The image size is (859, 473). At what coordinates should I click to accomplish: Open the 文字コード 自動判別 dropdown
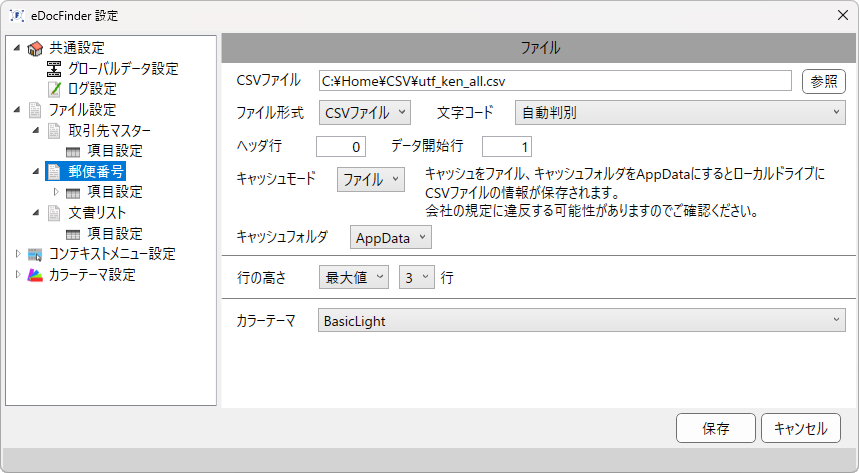(680, 112)
